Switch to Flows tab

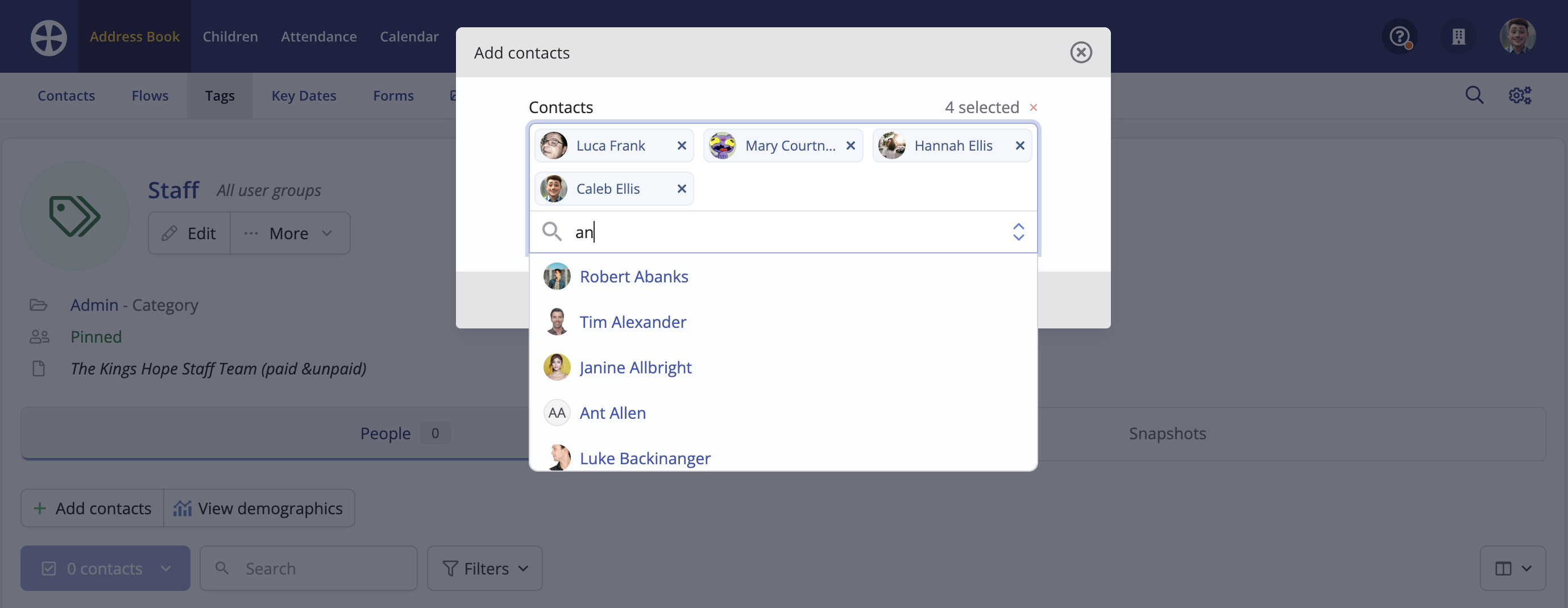(x=150, y=95)
